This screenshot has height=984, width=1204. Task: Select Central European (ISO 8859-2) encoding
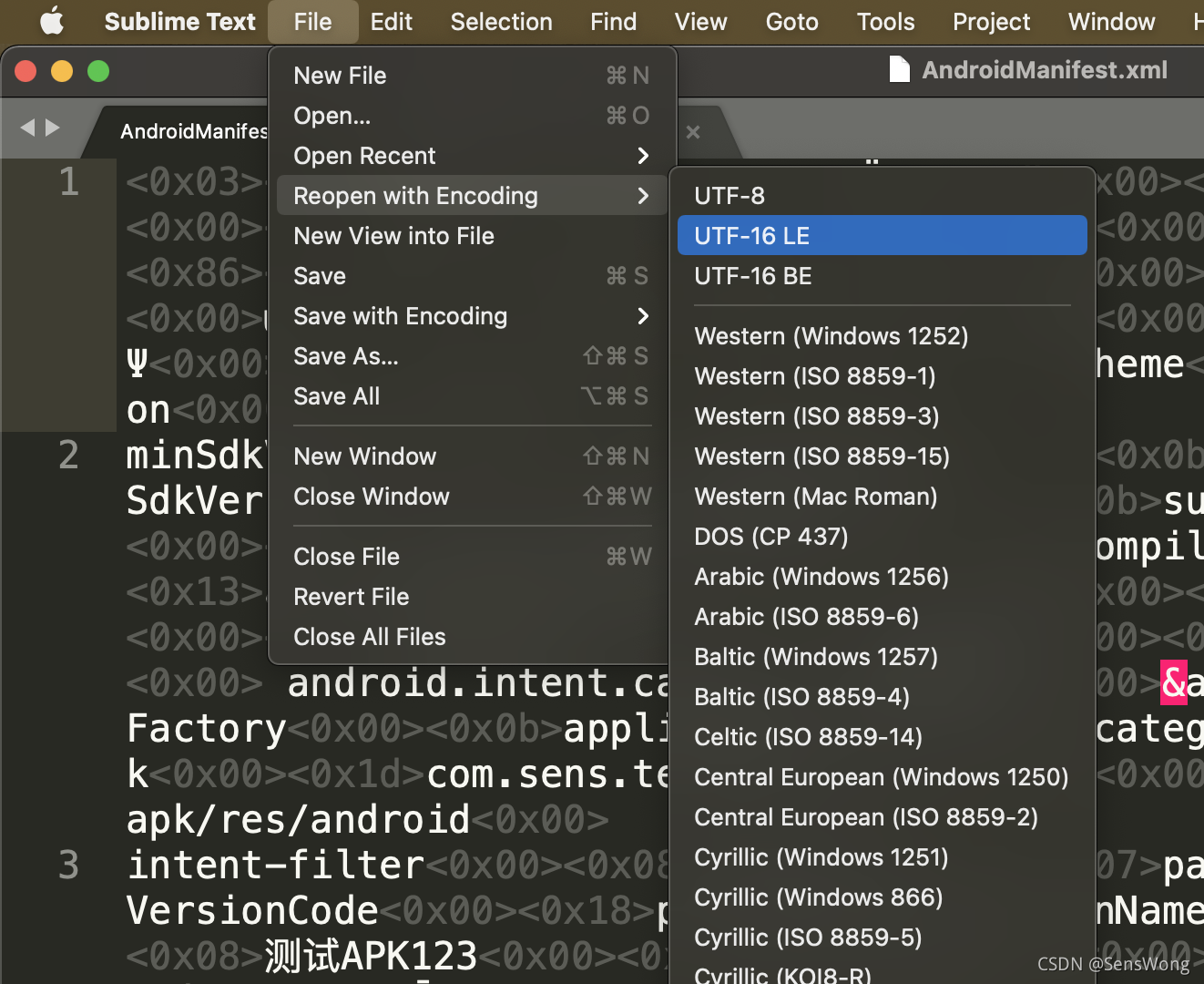pyautogui.click(x=883, y=817)
